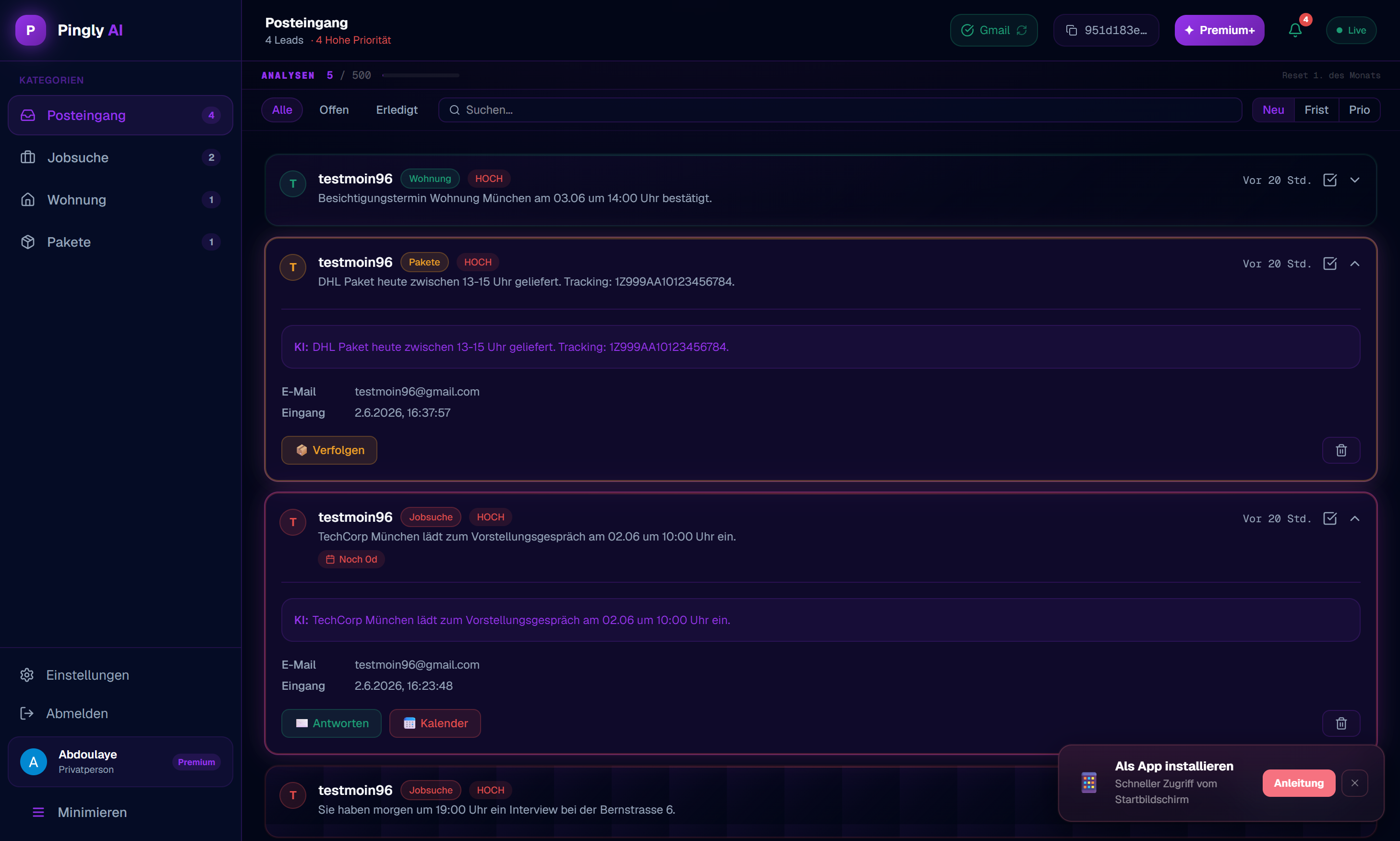Viewport: 1400px width, 841px height.
Task: Filter leads by Erledigt
Action: tap(397, 110)
